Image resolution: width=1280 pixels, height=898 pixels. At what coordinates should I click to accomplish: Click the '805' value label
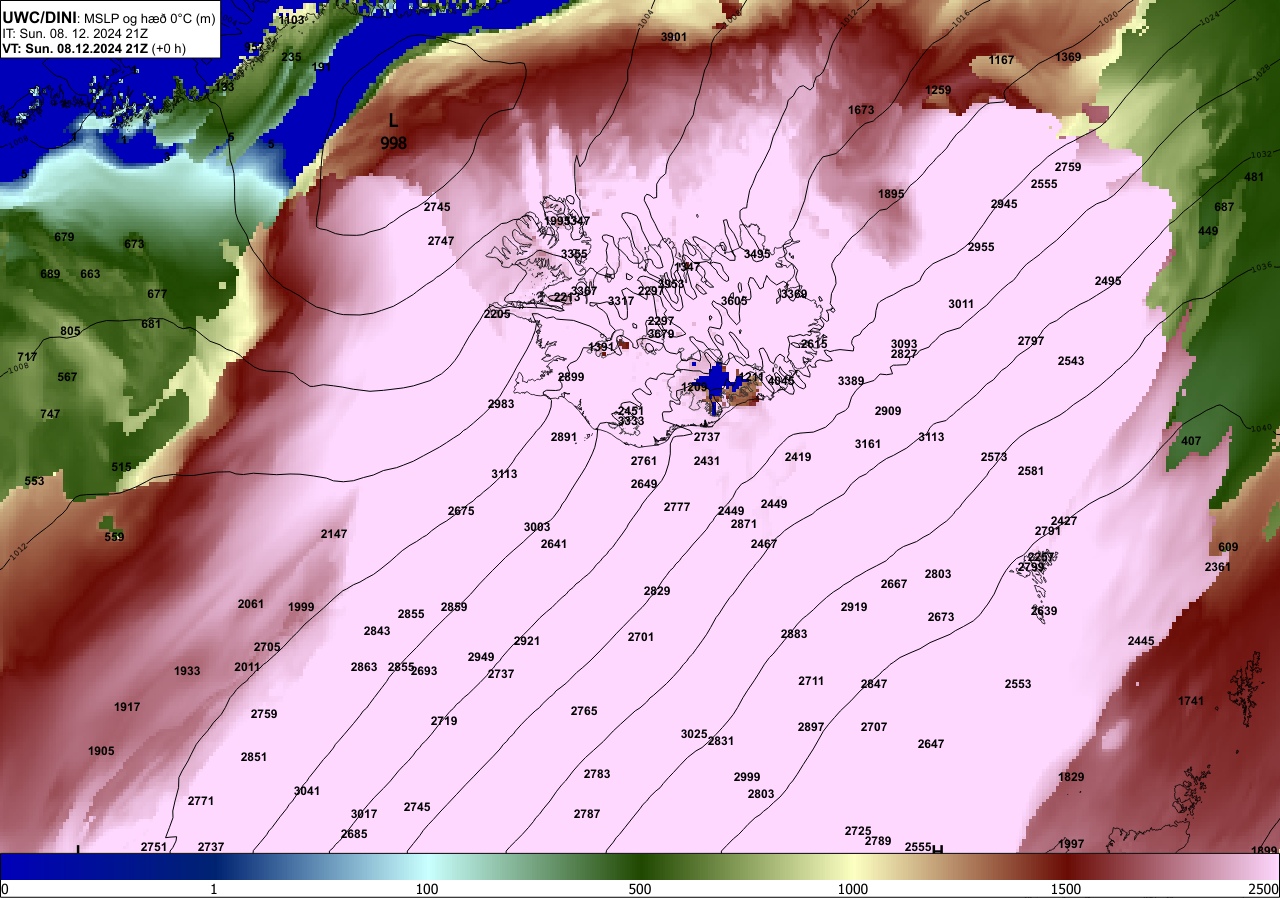(70, 331)
